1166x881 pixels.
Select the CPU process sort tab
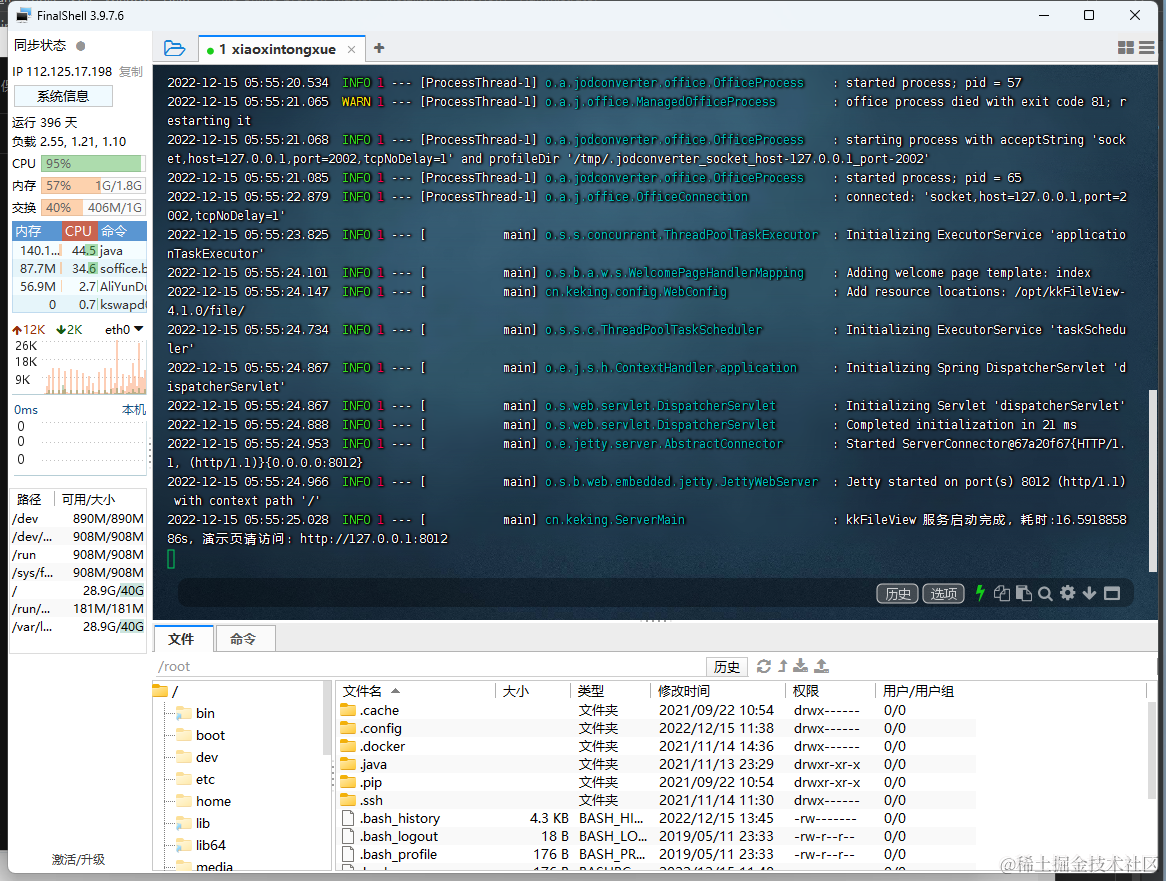tap(78, 231)
